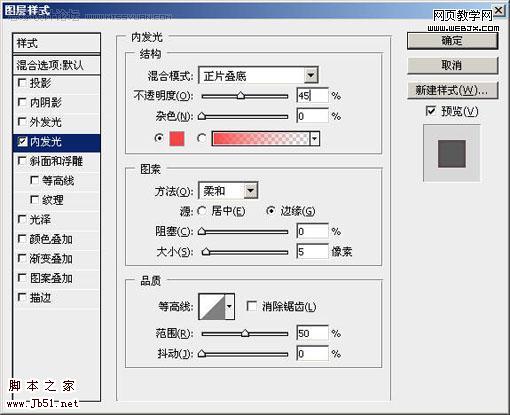Click the 大小 size field showing 5
The width and height of the screenshot is (510, 415).
point(312,251)
